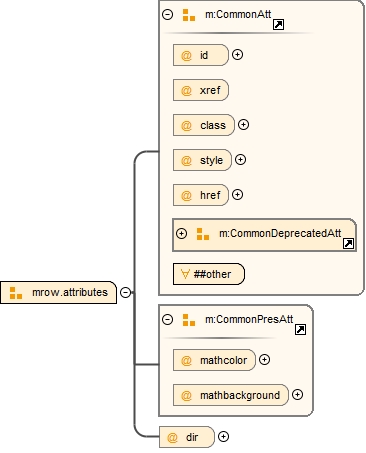366x453 pixels.
Task: Open m:CommonPresAtt reference link arrow
Action: click(x=300, y=330)
